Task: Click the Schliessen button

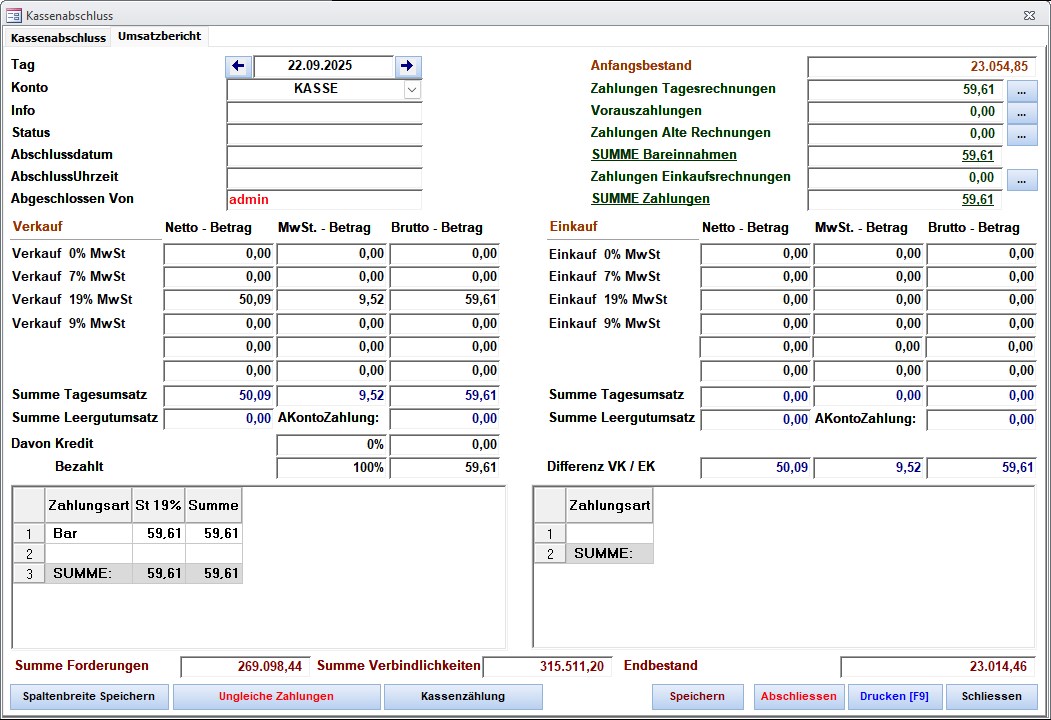Action: [x=991, y=697]
